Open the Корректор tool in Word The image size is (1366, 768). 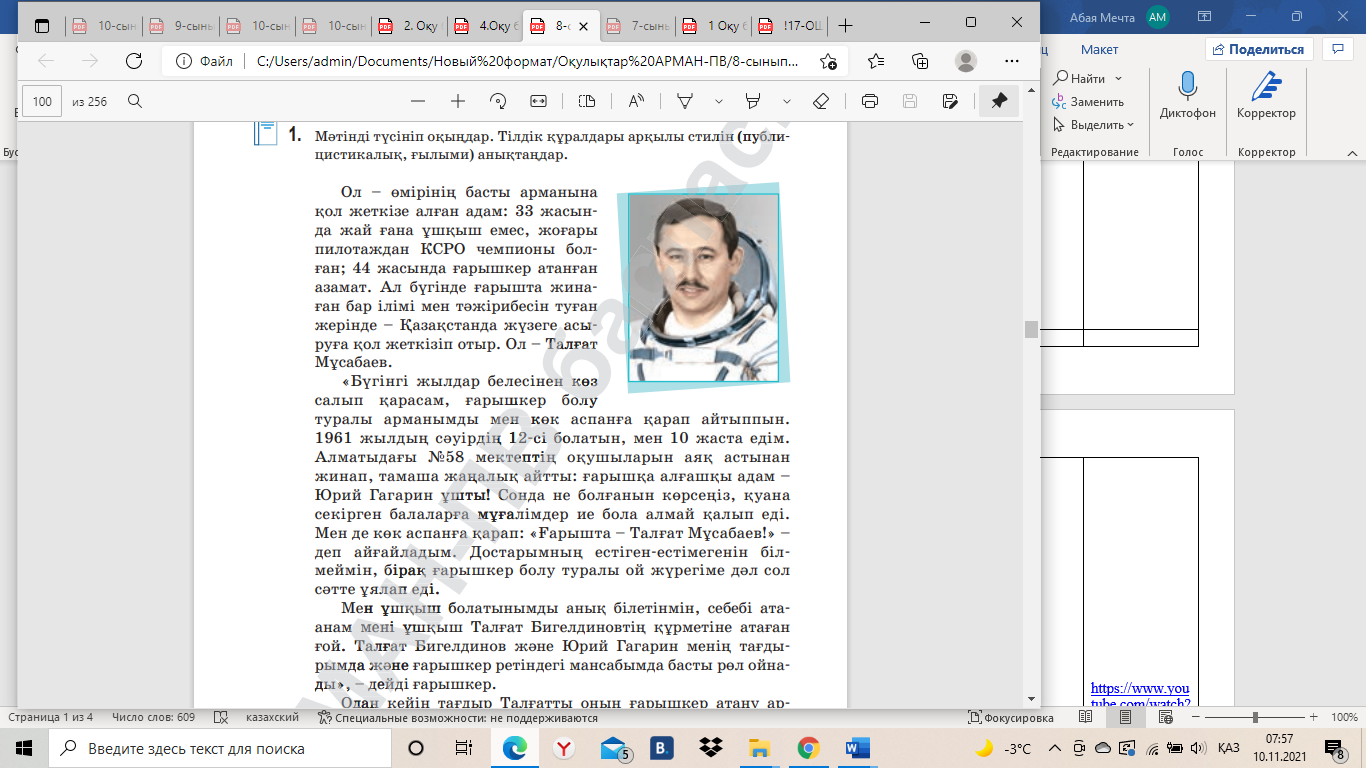1266,90
